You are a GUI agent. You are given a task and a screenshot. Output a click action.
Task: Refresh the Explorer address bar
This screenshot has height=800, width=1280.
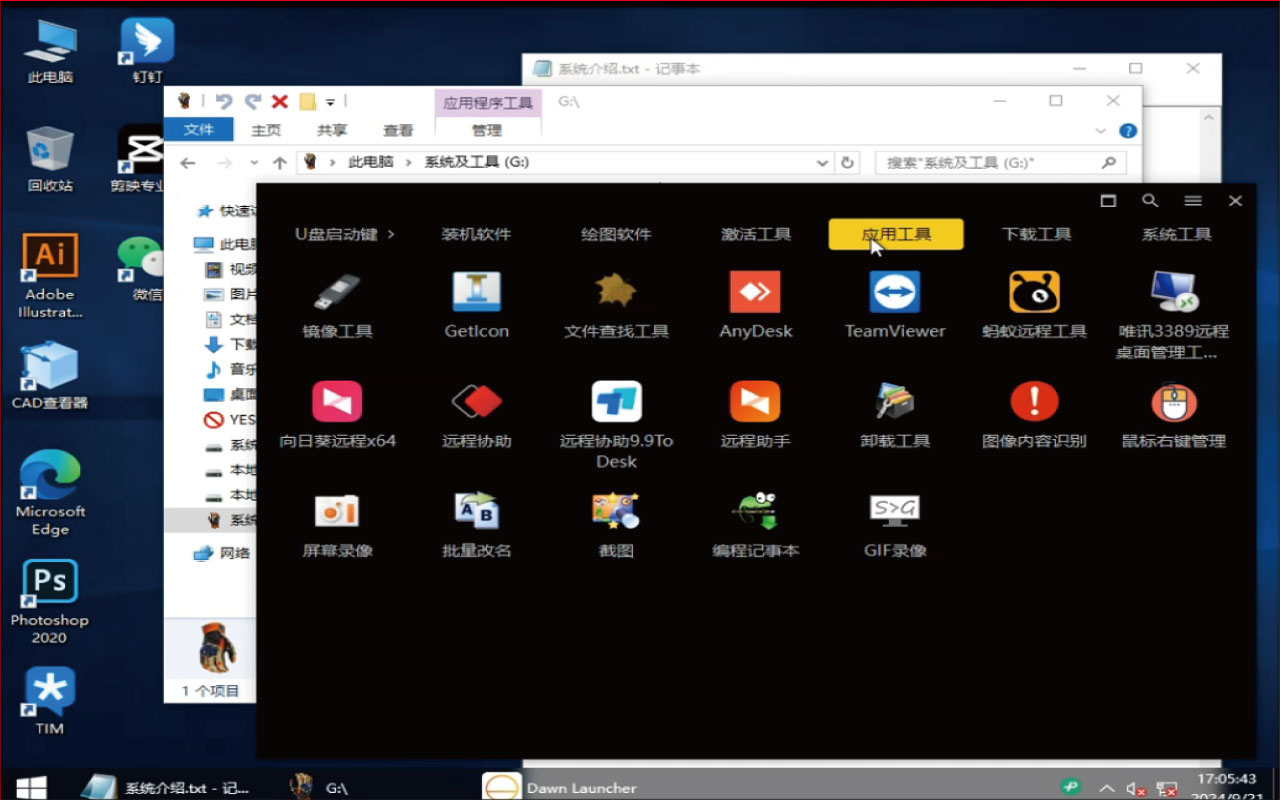[848, 162]
